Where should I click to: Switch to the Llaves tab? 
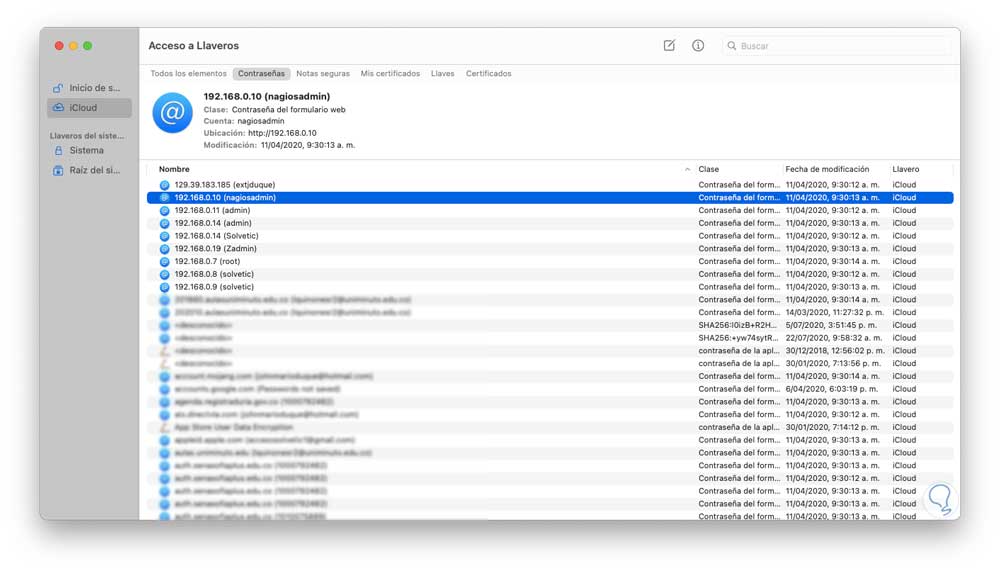[443, 73]
